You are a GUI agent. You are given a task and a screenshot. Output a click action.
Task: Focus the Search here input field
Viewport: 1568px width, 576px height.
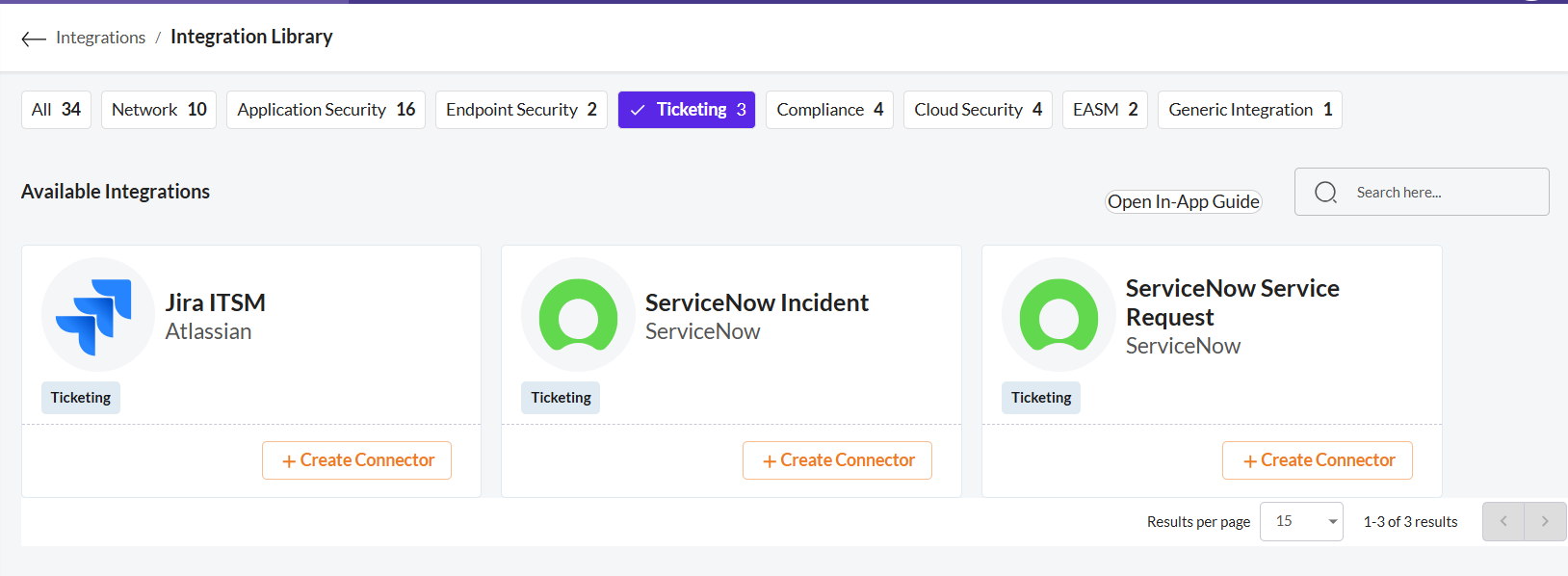(x=1422, y=192)
